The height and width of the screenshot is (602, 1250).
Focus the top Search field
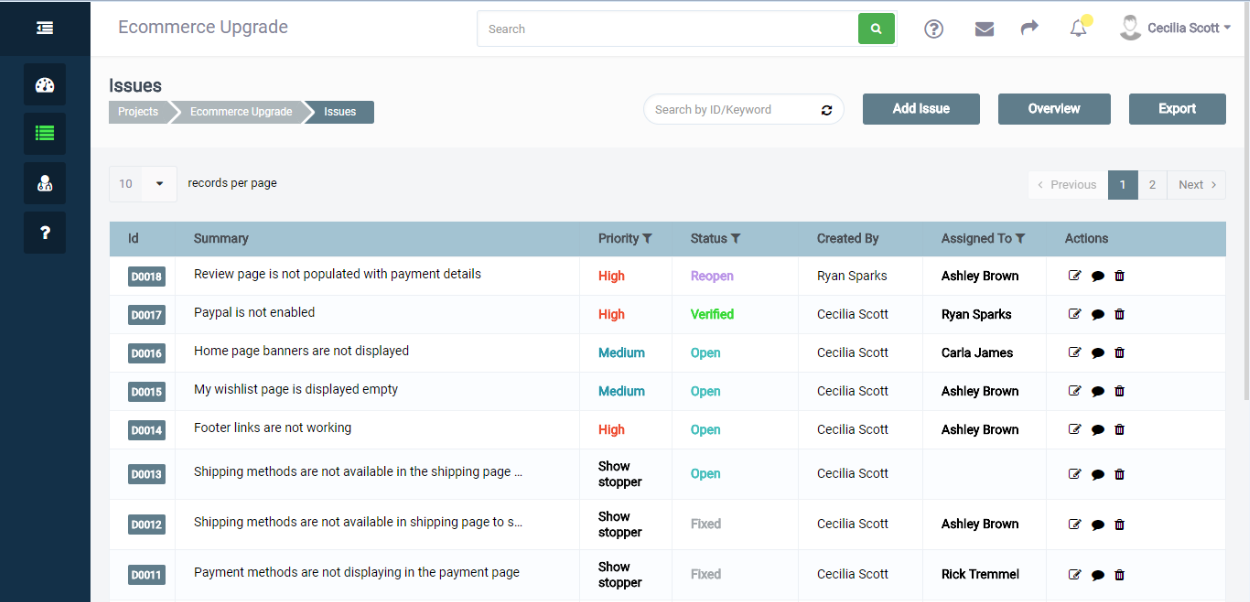[668, 29]
